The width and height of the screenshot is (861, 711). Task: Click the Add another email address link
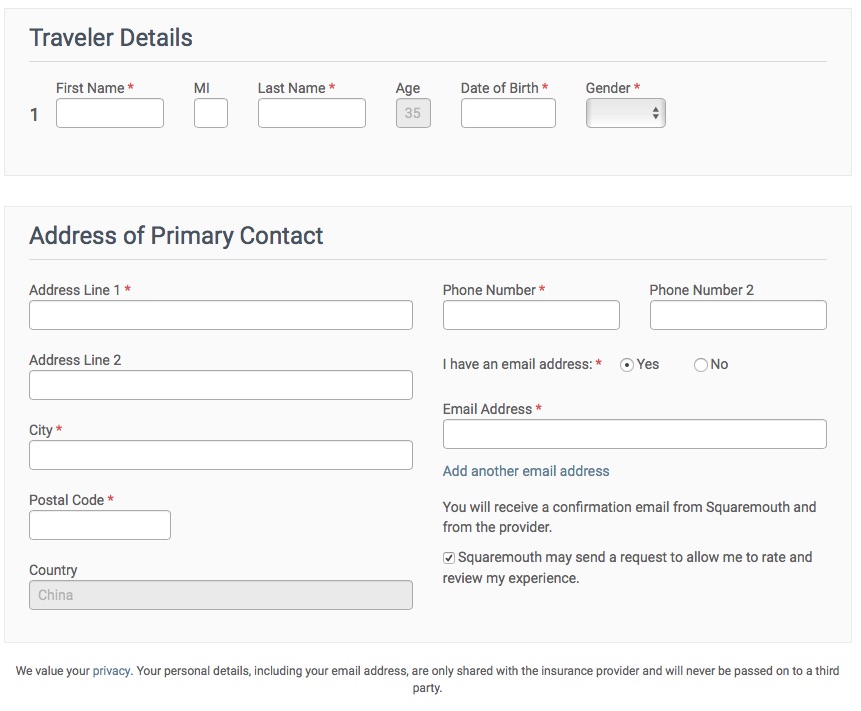pos(526,471)
